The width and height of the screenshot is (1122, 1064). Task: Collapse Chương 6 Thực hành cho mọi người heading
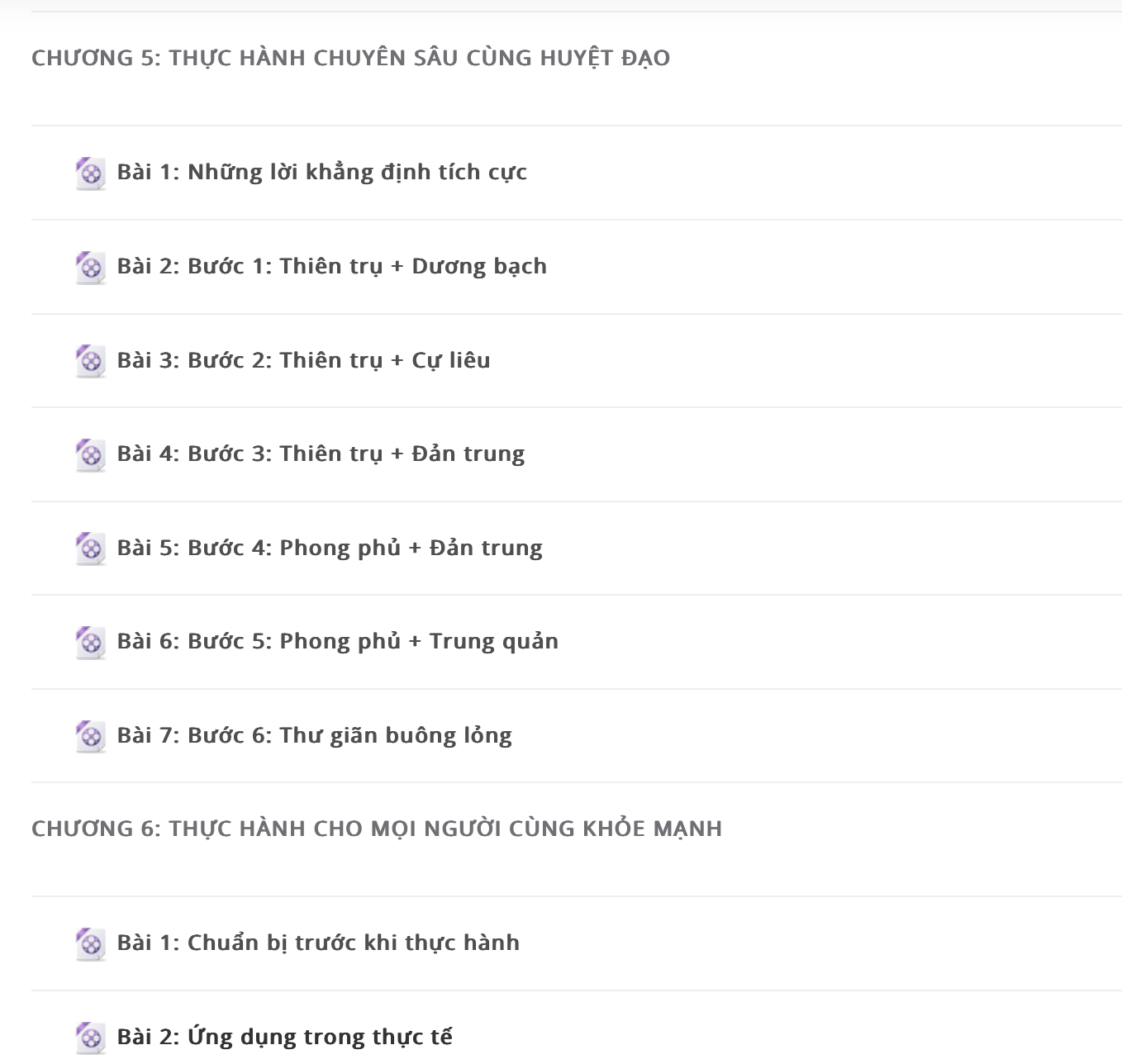click(377, 829)
